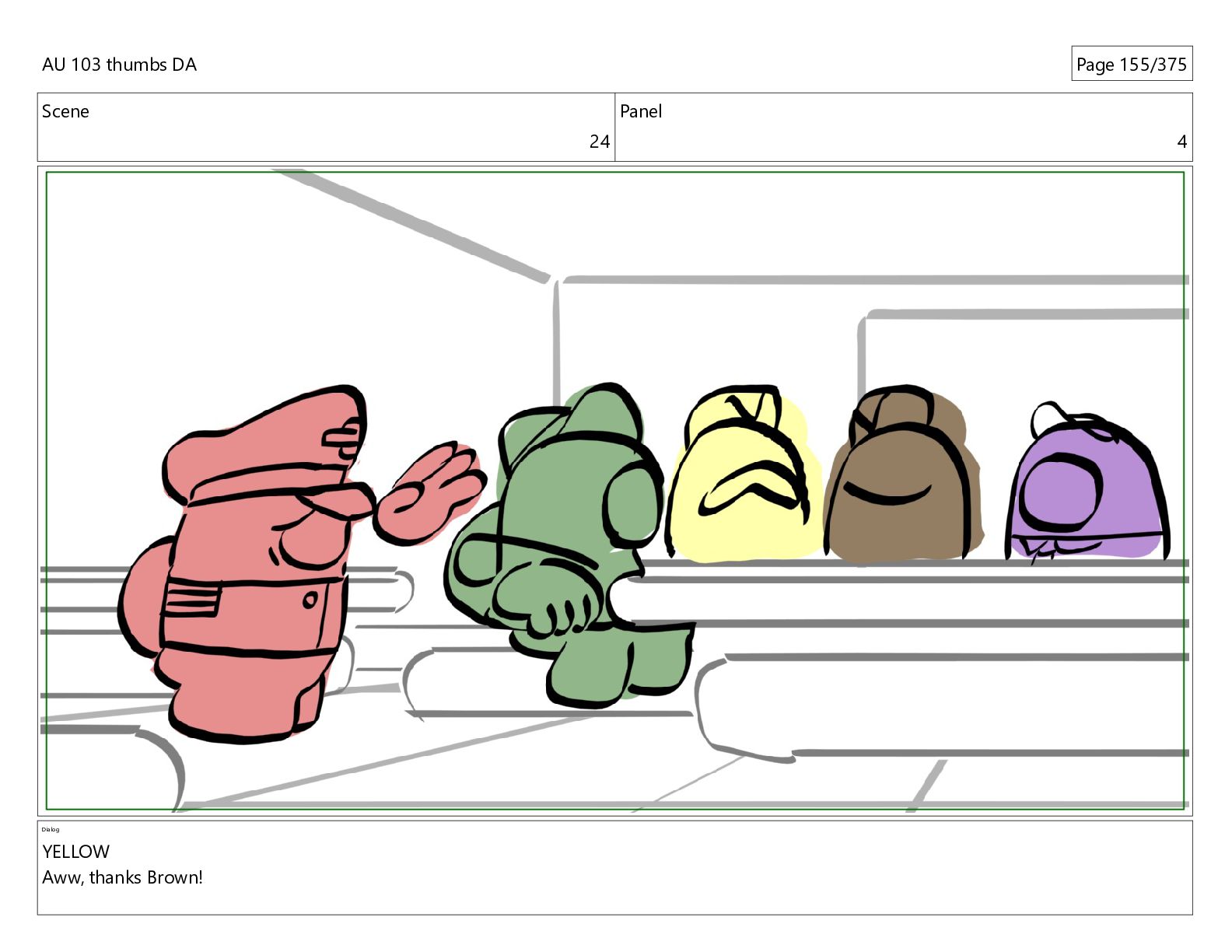The width and height of the screenshot is (1232, 952).
Task: Click the 'Dialog' label
Action: [x=51, y=829]
